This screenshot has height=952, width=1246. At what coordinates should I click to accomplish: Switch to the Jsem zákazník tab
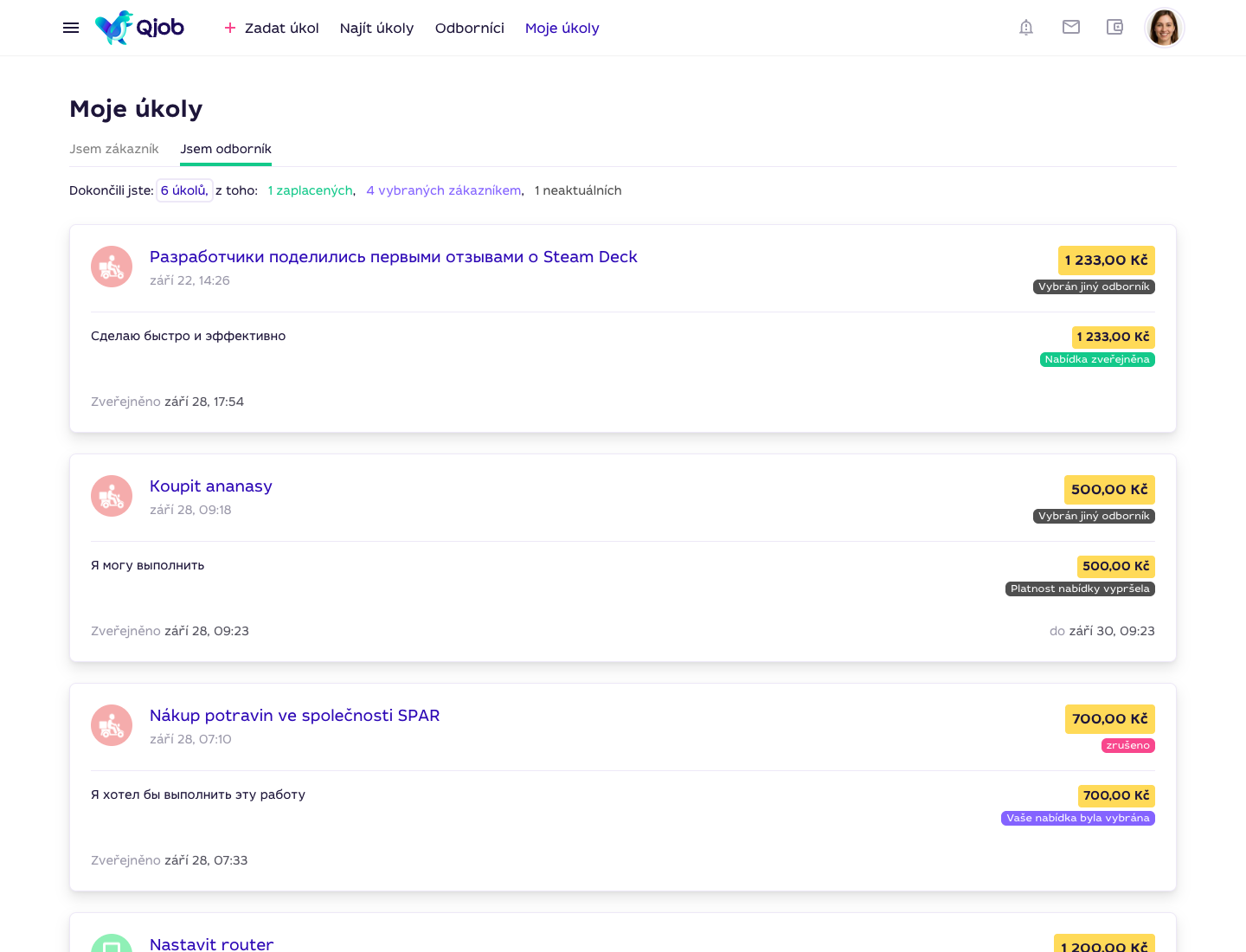point(114,149)
